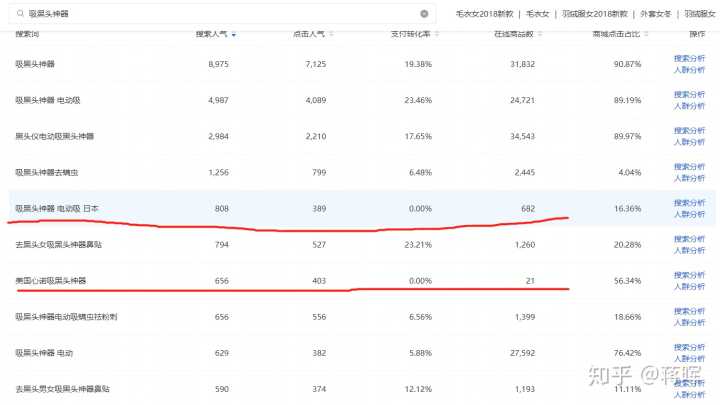Image resolution: width=720 pixels, height=405 pixels.
Task: Sort by 搜索人气 using its arrow icon
Action: (234, 34)
